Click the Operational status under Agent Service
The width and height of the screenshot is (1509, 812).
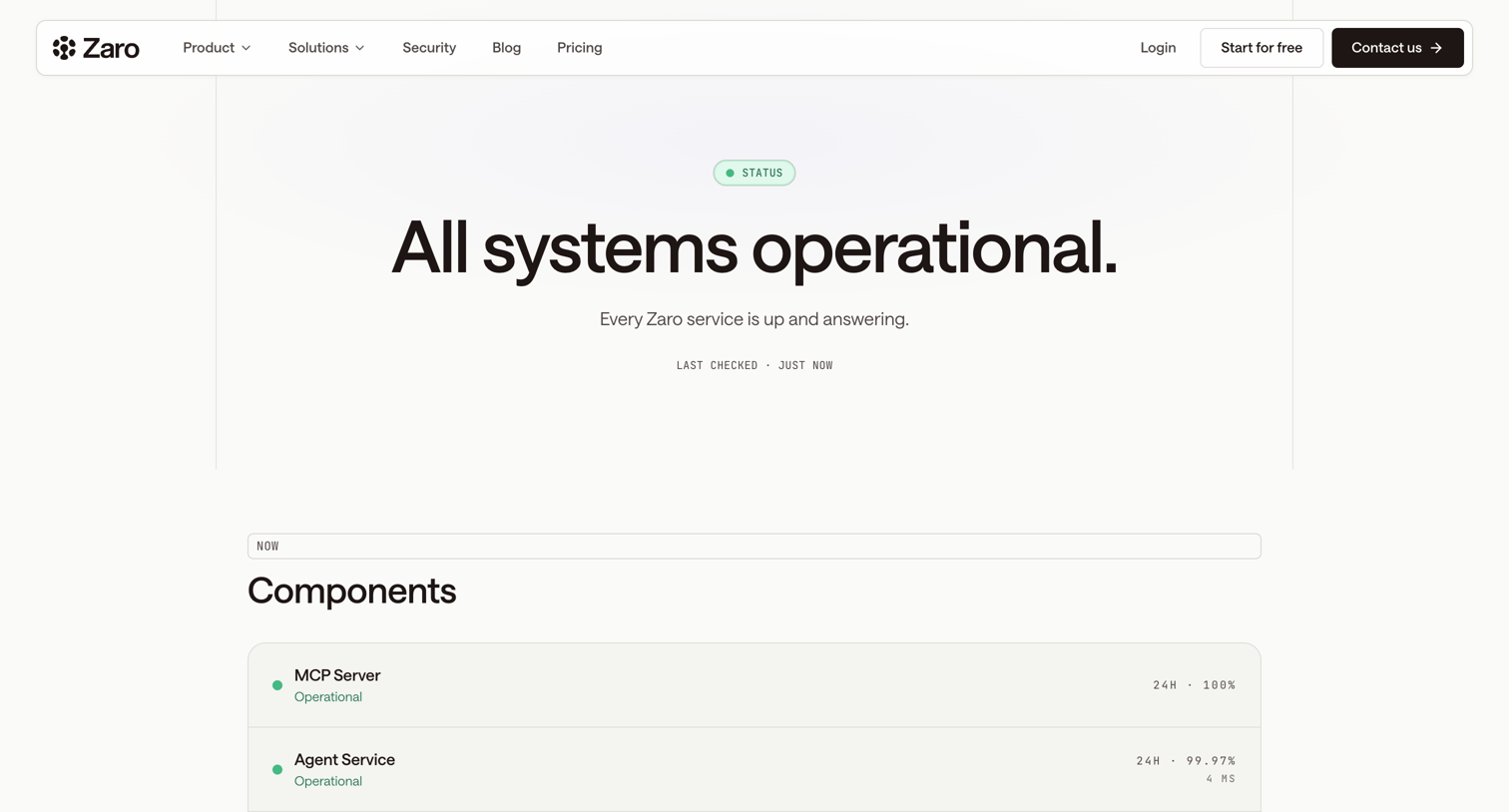[328, 781]
